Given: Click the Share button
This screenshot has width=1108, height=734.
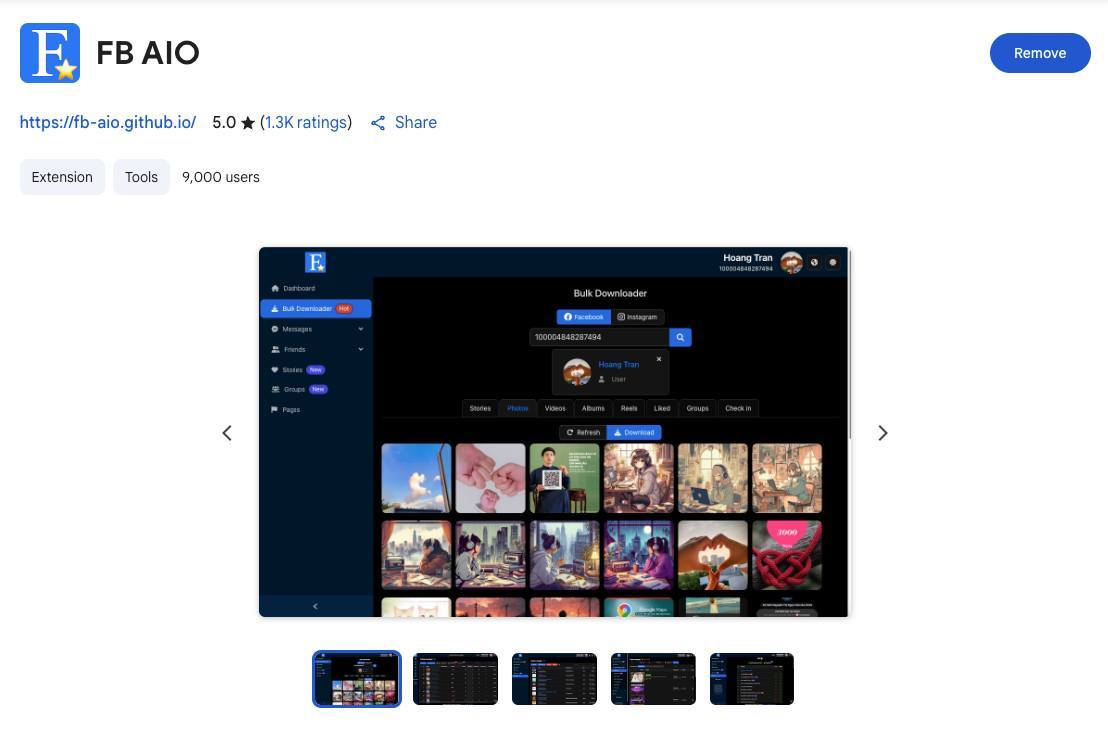Looking at the screenshot, I should click(x=404, y=122).
